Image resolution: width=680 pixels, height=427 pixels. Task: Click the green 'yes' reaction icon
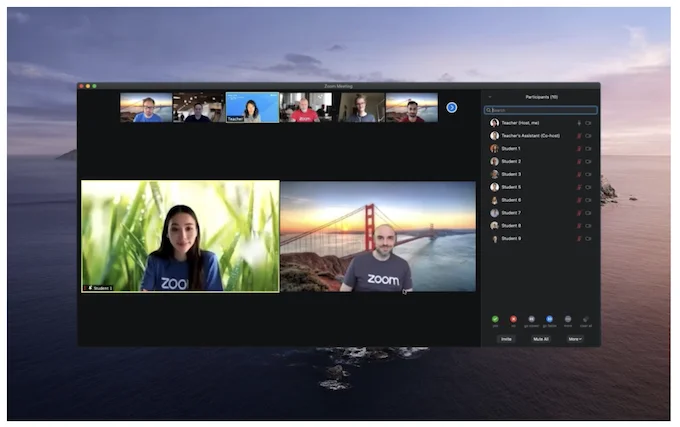[x=495, y=319]
